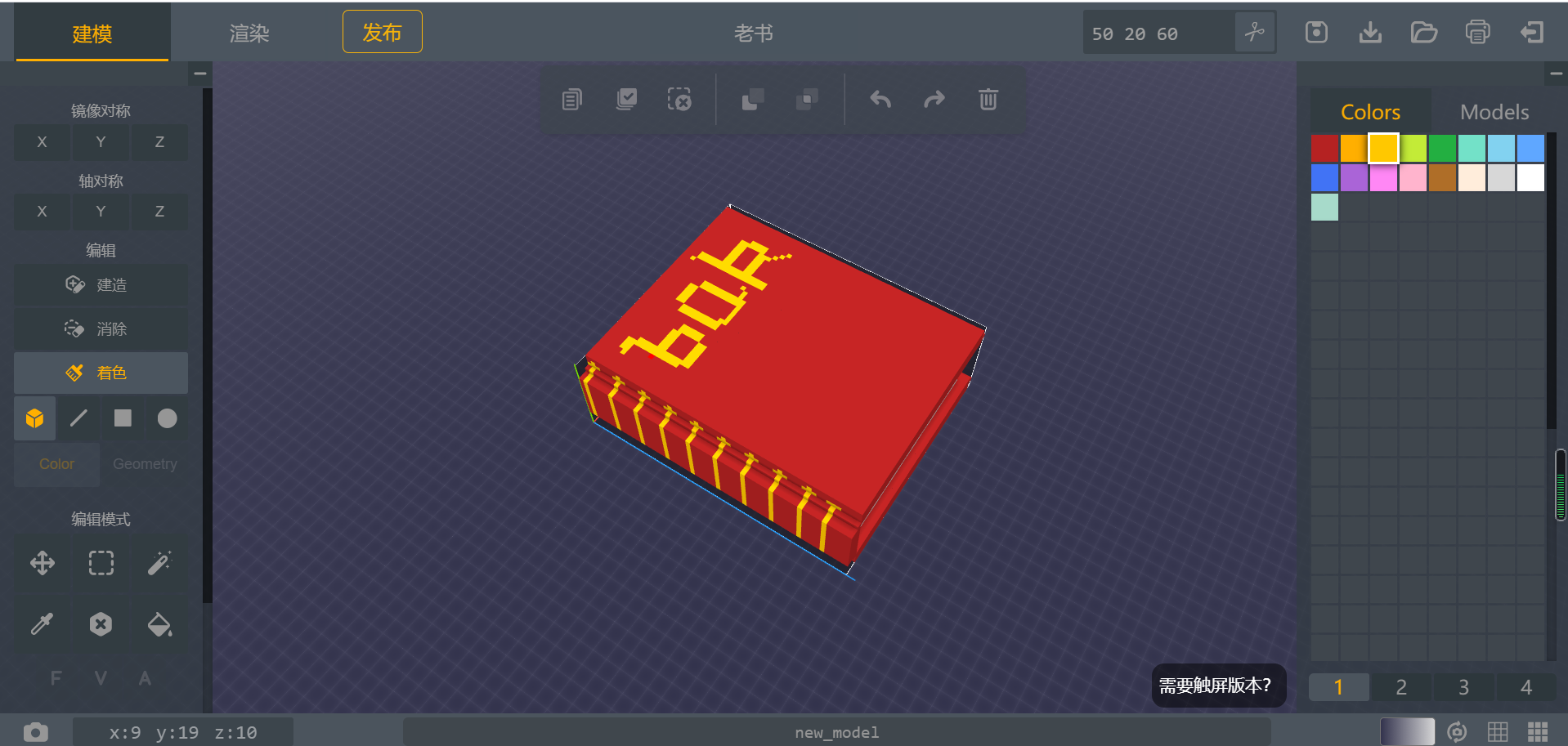Choose the line brush shape

78,418
